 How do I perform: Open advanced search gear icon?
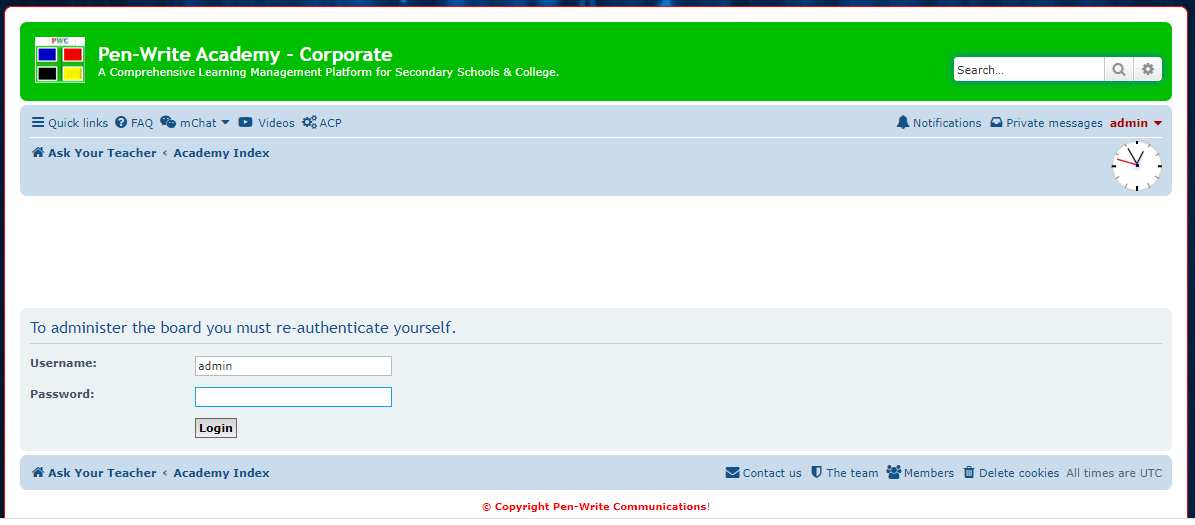point(1148,70)
